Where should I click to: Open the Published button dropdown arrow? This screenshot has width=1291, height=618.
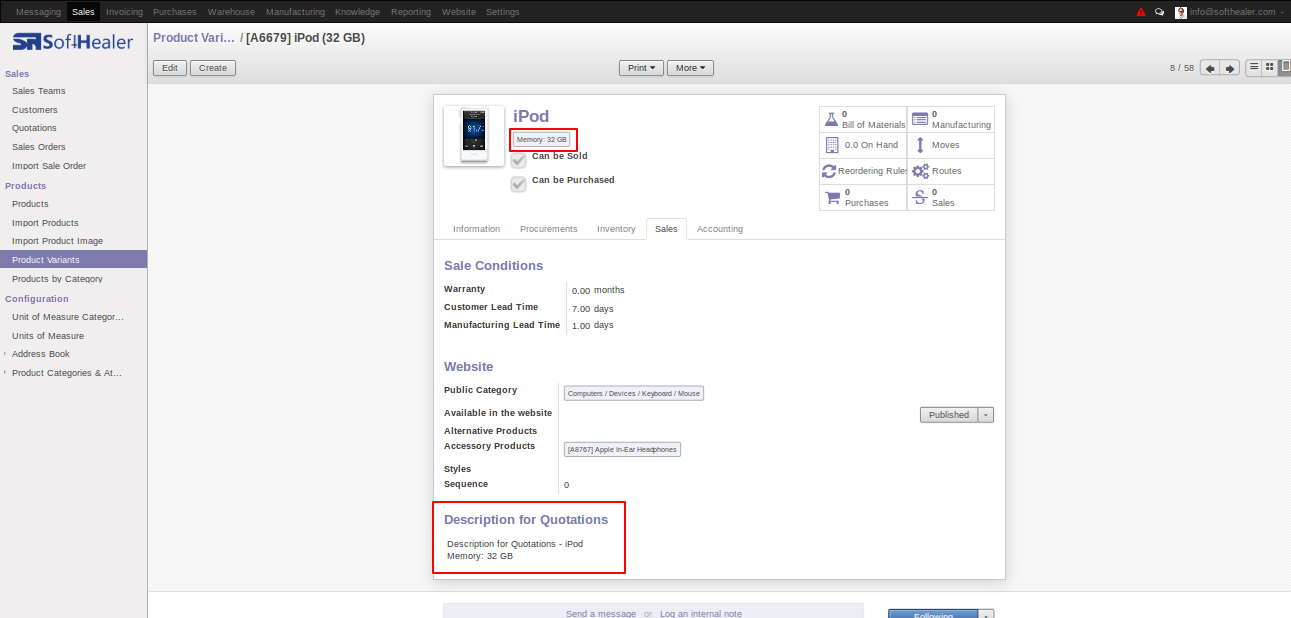tap(986, 414)
